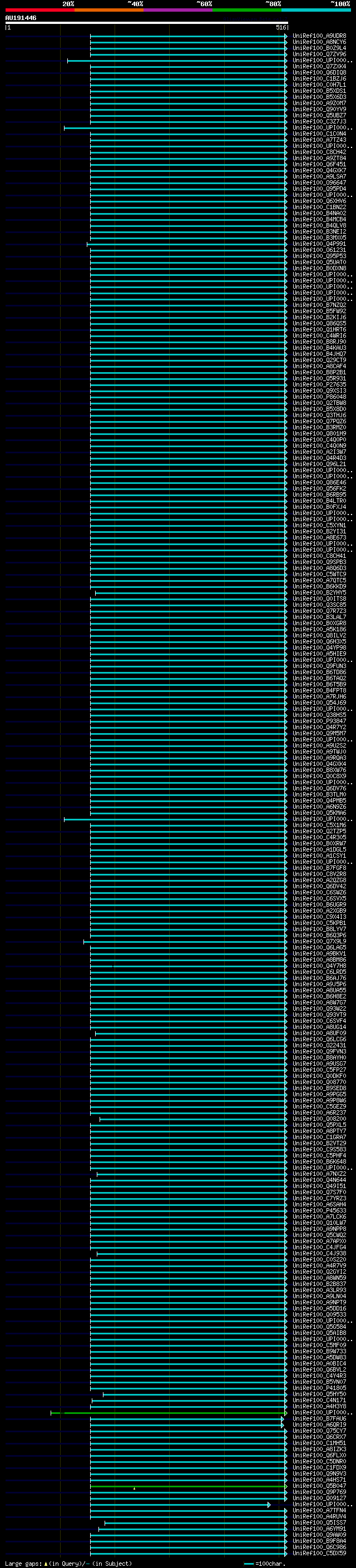
Task: Click the red ~20% identity legend bar
Action: click(39, 10)
